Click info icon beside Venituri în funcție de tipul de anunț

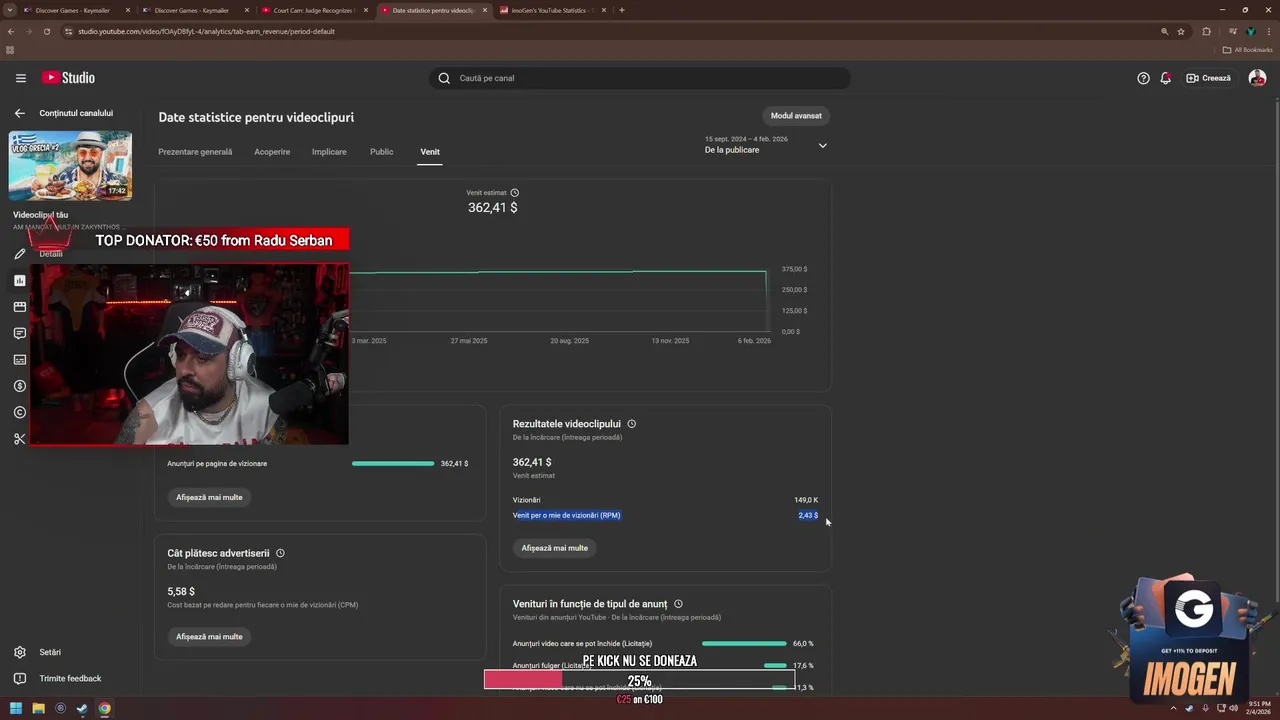pos(678,604)
